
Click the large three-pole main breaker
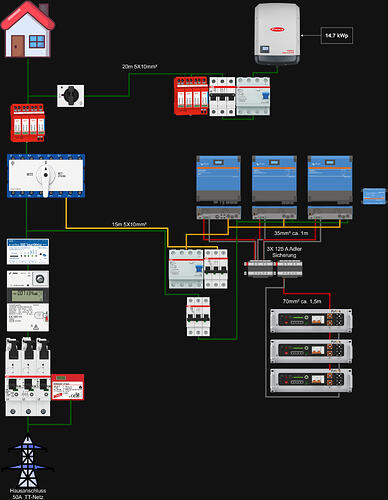pyautogui.click(x=28, y=377)
